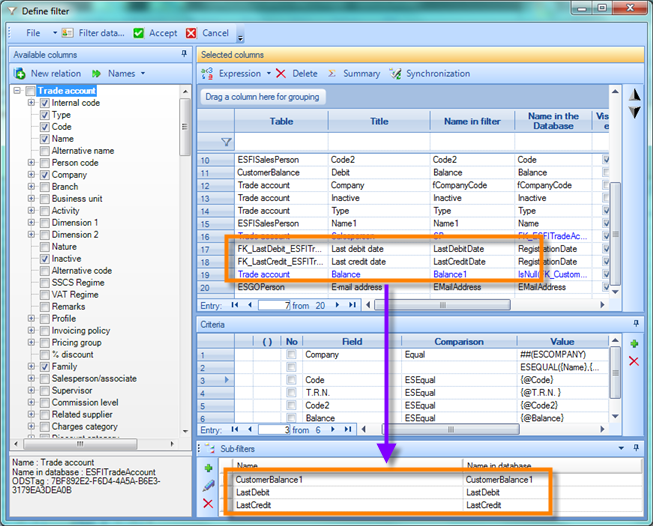Click the Summary sigma icon
The width and height of the screenshot is (653, 526).
[x=331, y=73]
